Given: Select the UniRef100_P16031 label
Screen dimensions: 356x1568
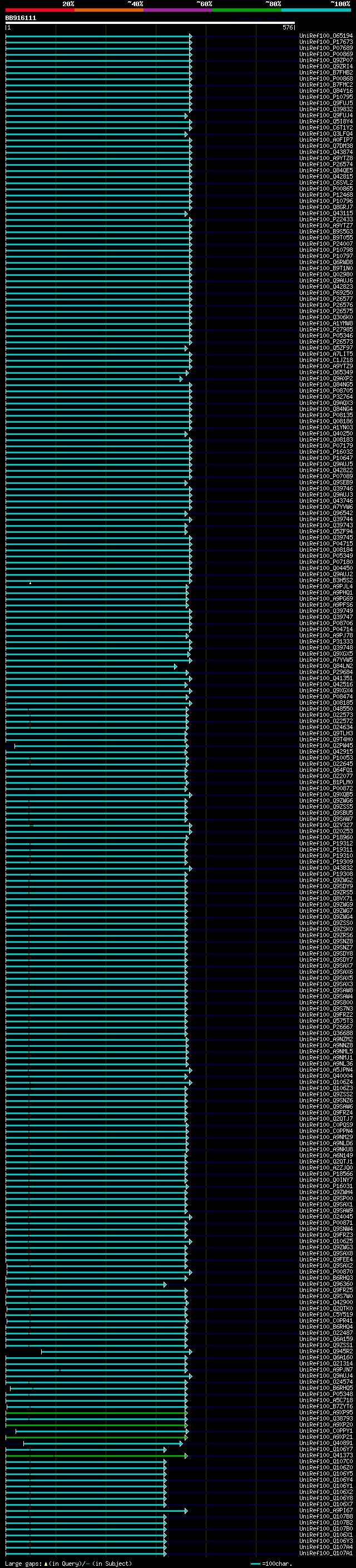Looking at the screenshot, I should (326, 1186).
